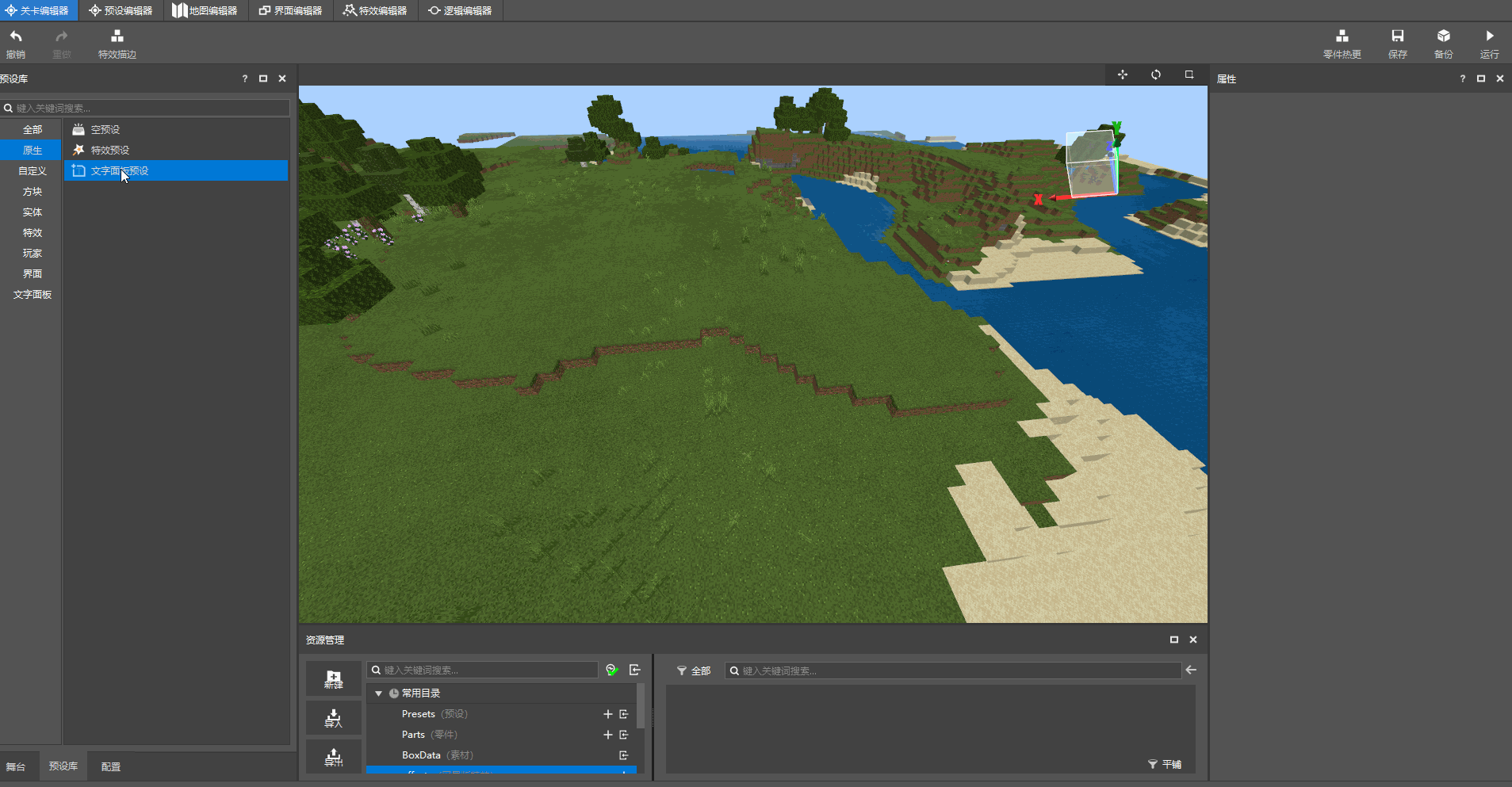Viewport: 1512px width, 787px height.
Task: Open the 平铺 view mode dropdown
Action: (1165, 764)
